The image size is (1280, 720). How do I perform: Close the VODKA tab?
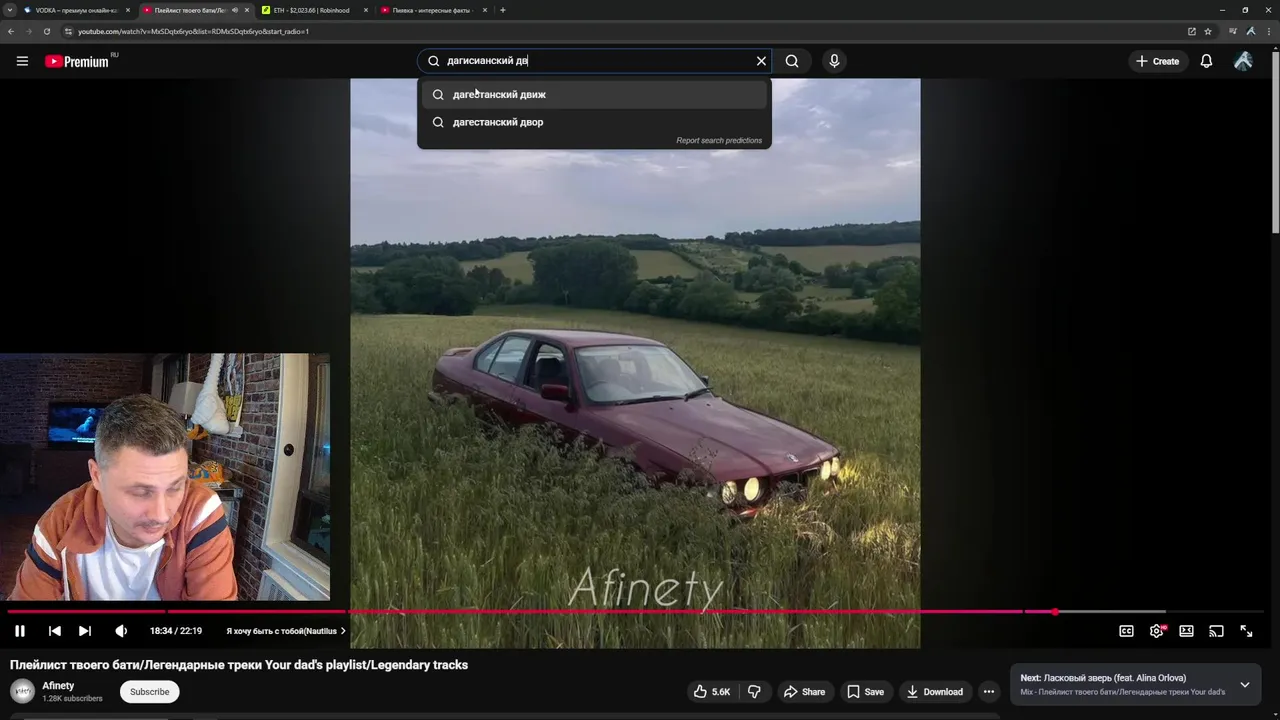pyautogui.click(x=128, y=10)
